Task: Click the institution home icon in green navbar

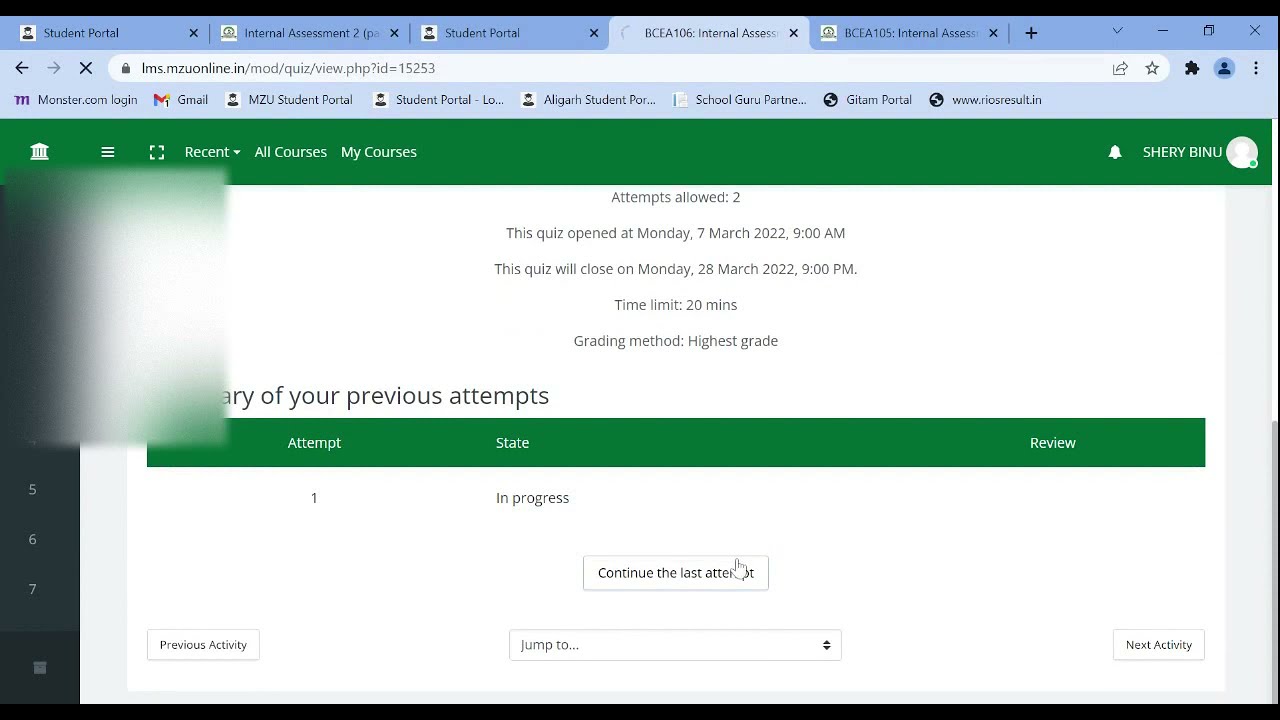Action: [40, 152]
